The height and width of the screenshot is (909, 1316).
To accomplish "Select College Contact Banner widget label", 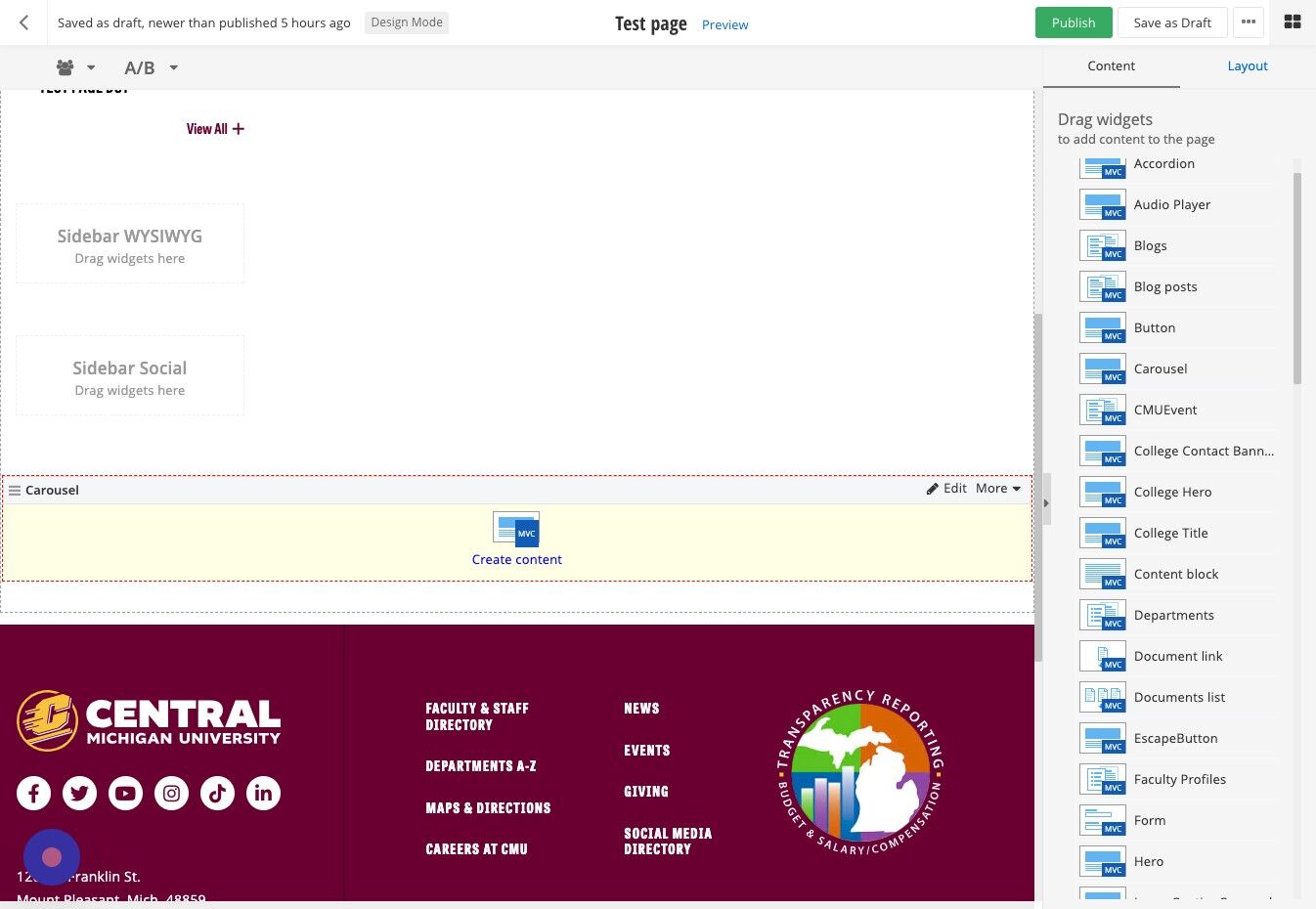I will [1204, 451].
